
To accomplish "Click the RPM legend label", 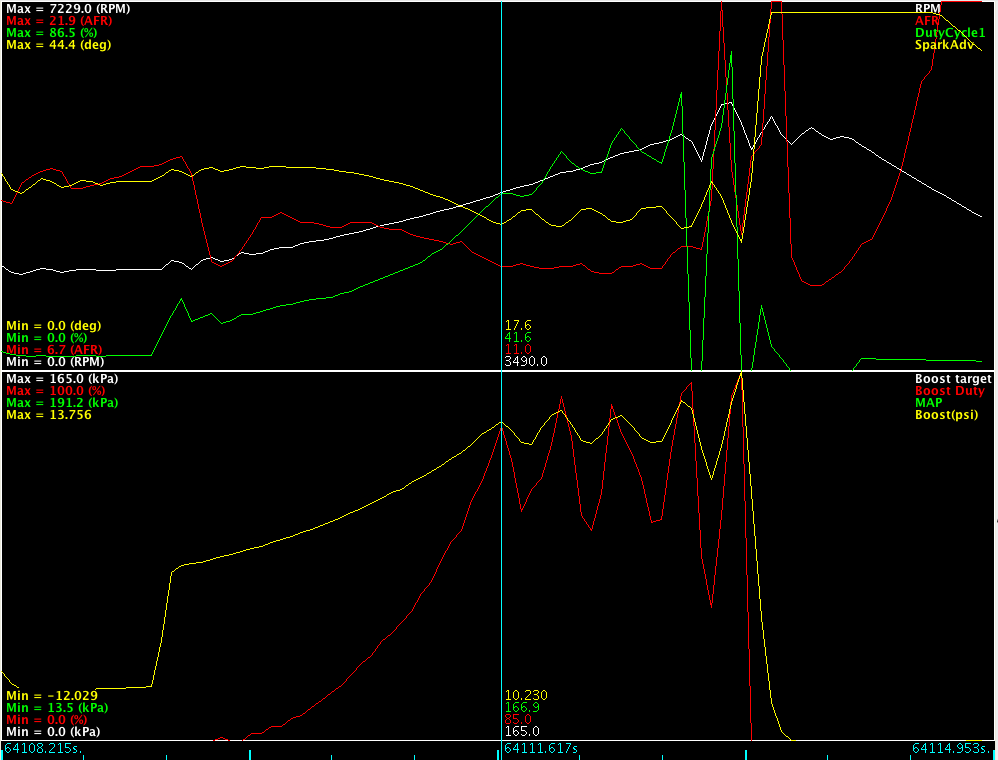I will (x=927, y=8).
